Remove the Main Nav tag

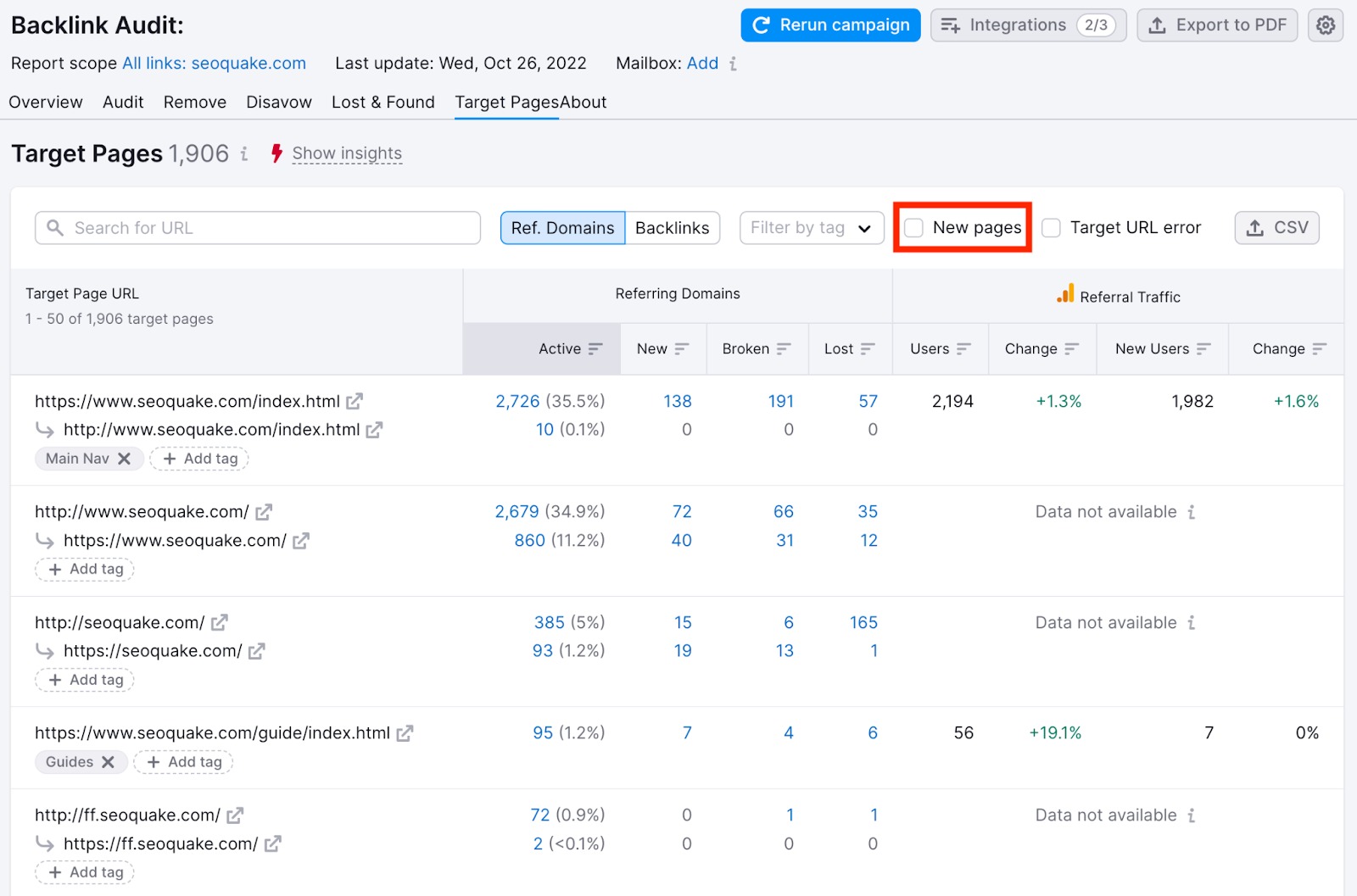tap(126, 458)
